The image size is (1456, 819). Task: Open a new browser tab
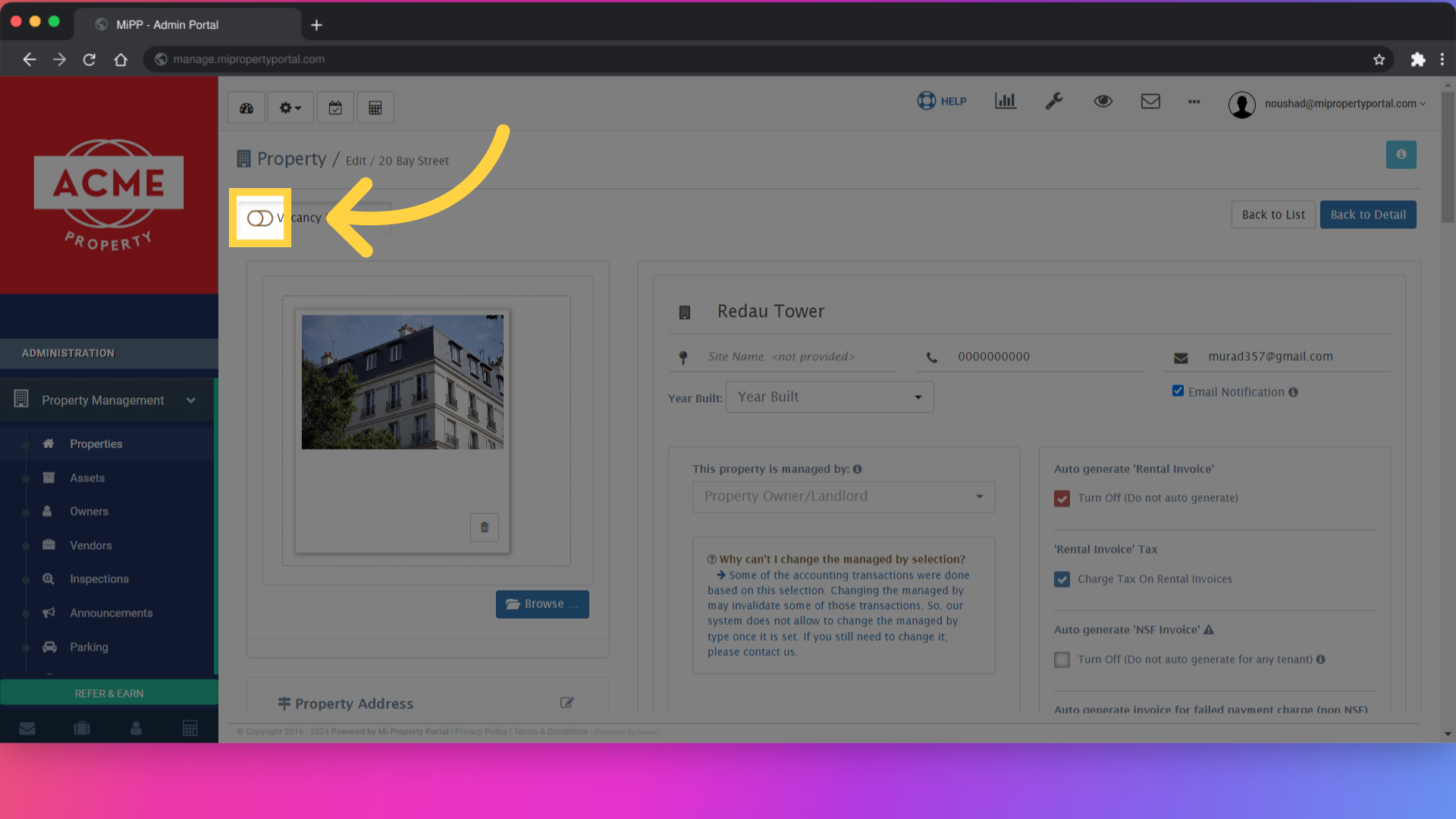click(316, 25)
